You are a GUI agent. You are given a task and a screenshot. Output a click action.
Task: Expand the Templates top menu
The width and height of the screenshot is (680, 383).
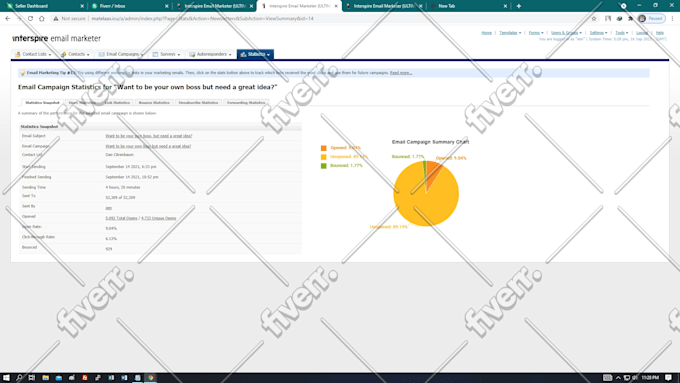pos(510,33)
